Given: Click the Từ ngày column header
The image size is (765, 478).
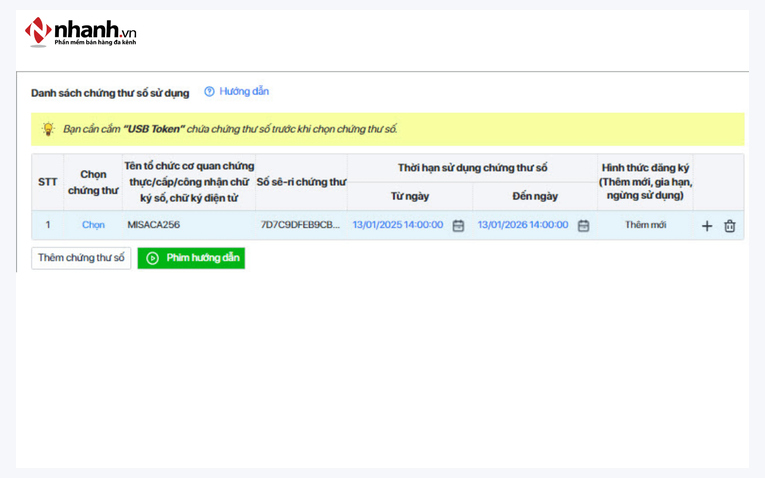Looking at the screenshot, I should [x=410, y=196].
